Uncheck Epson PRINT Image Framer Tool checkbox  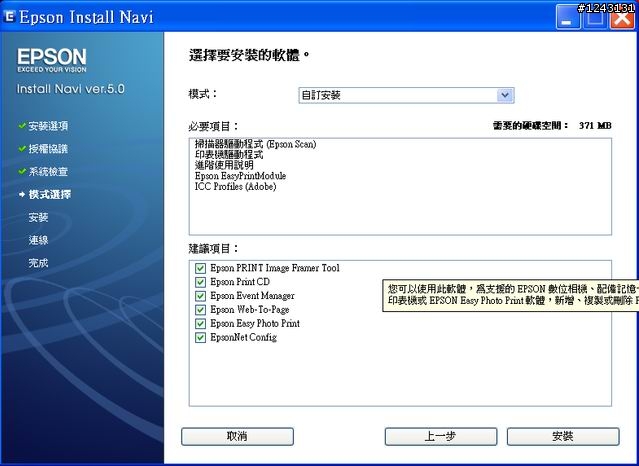click(x=200, y=268)
